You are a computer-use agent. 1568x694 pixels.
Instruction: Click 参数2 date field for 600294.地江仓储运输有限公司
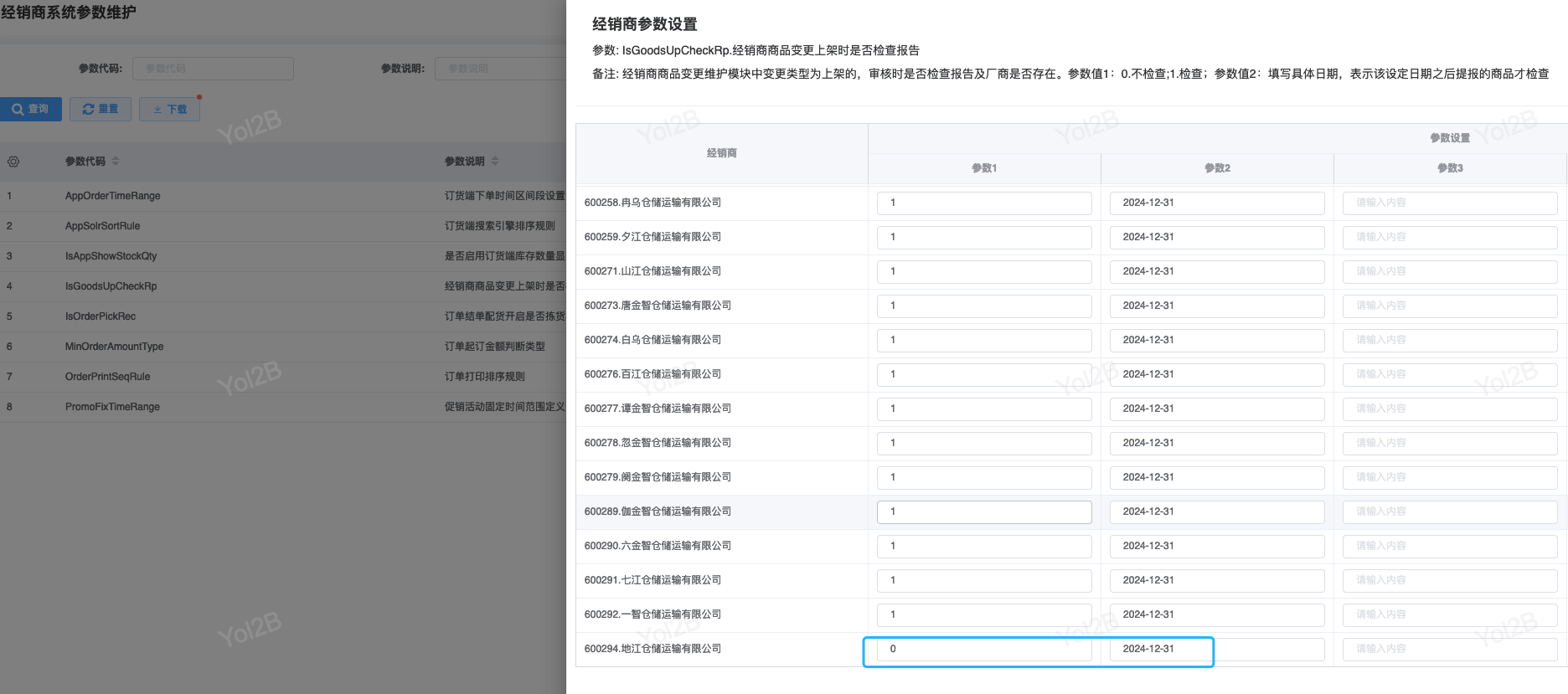pyautogui.click(x=1216, y=650)
